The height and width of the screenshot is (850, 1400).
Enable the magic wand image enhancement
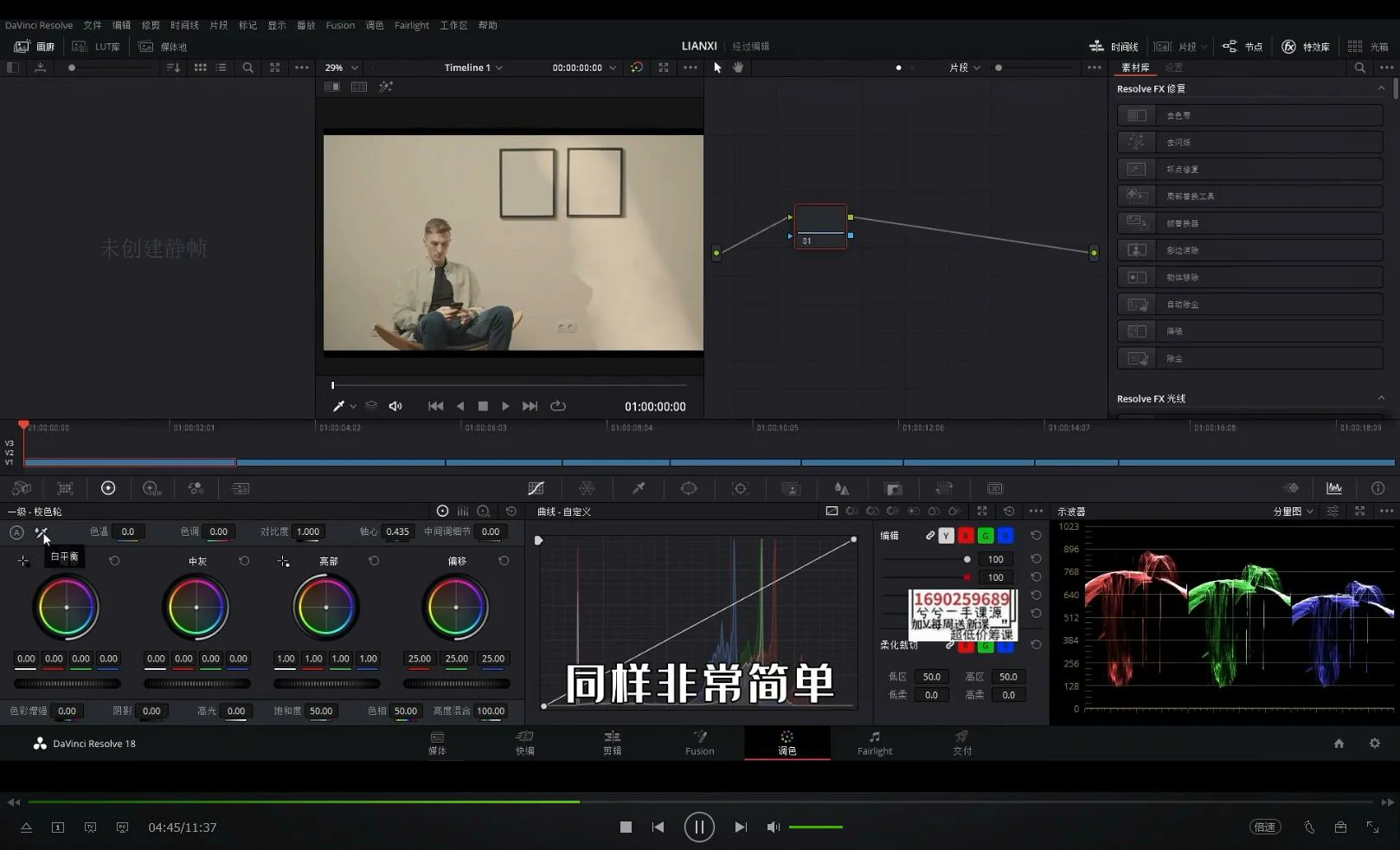coord(386,87)
